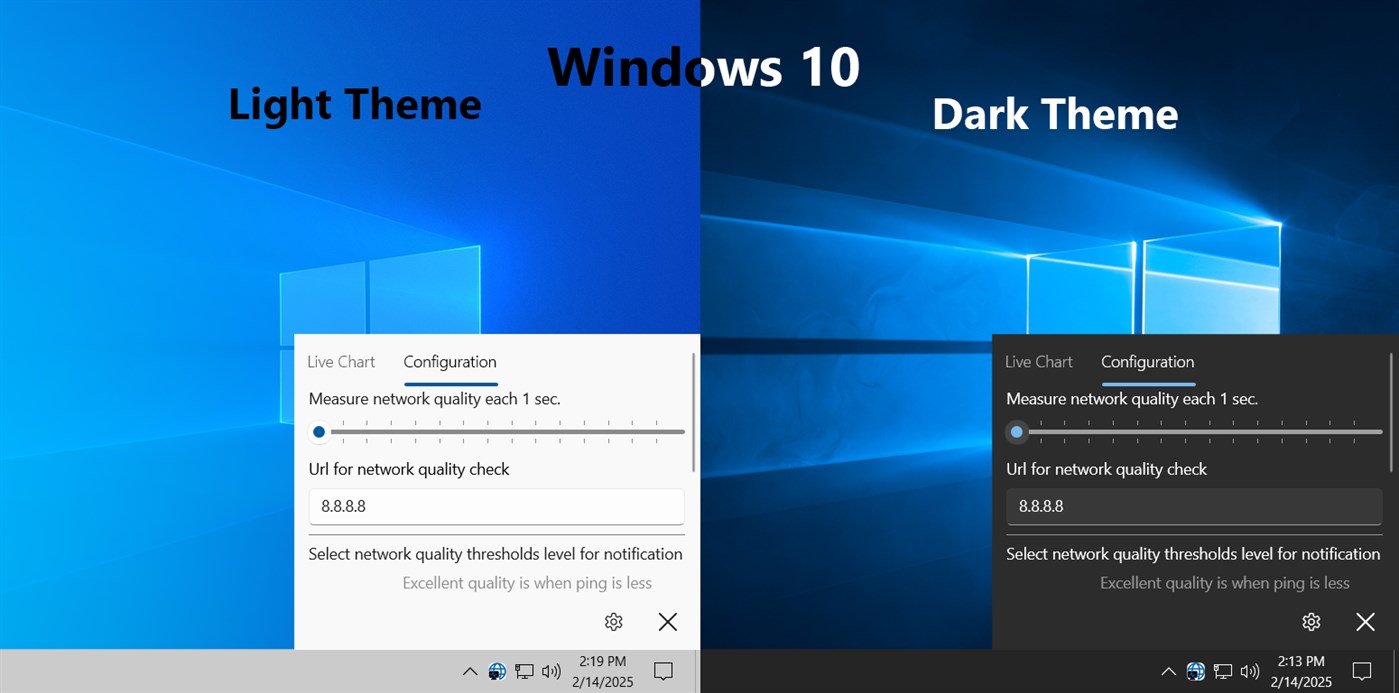The width and height of the screenshot is (1399, 693).
Task: Open the settings gear in the dark theme panel
Action: click(1311, 621)
